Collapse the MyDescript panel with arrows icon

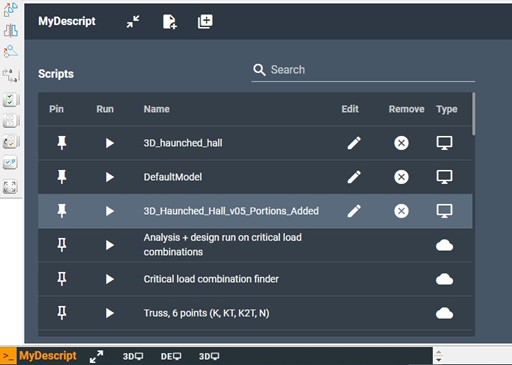click(x=133, y=22)
